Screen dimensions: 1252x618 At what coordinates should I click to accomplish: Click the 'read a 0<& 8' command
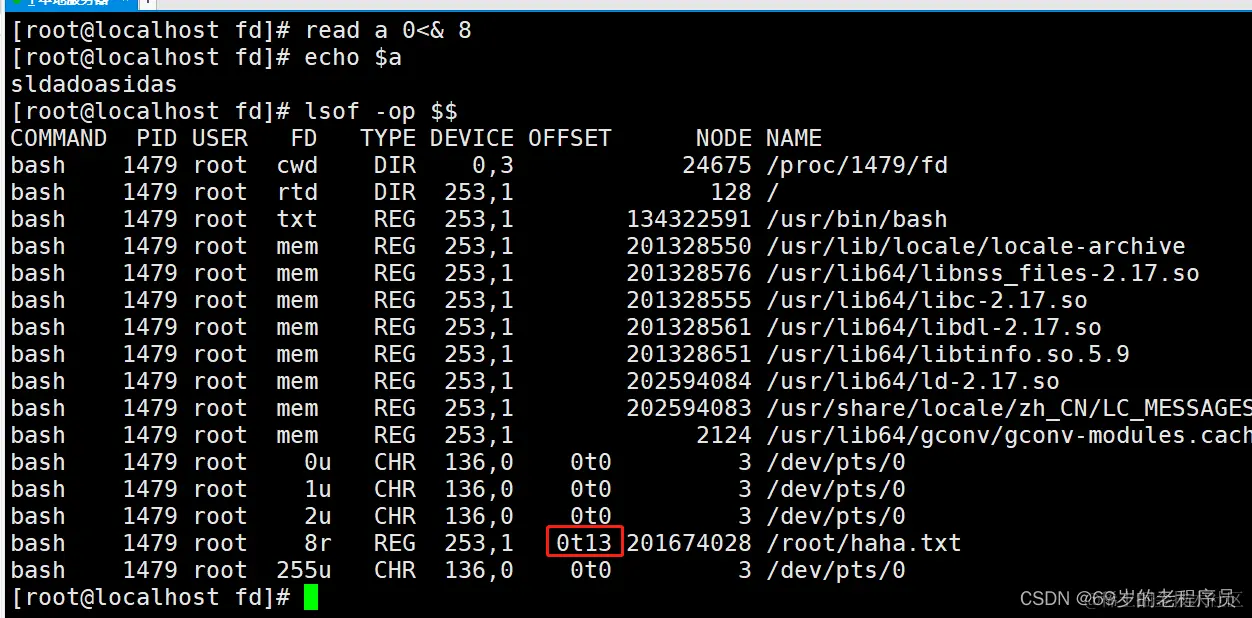[x=388, y=31]
